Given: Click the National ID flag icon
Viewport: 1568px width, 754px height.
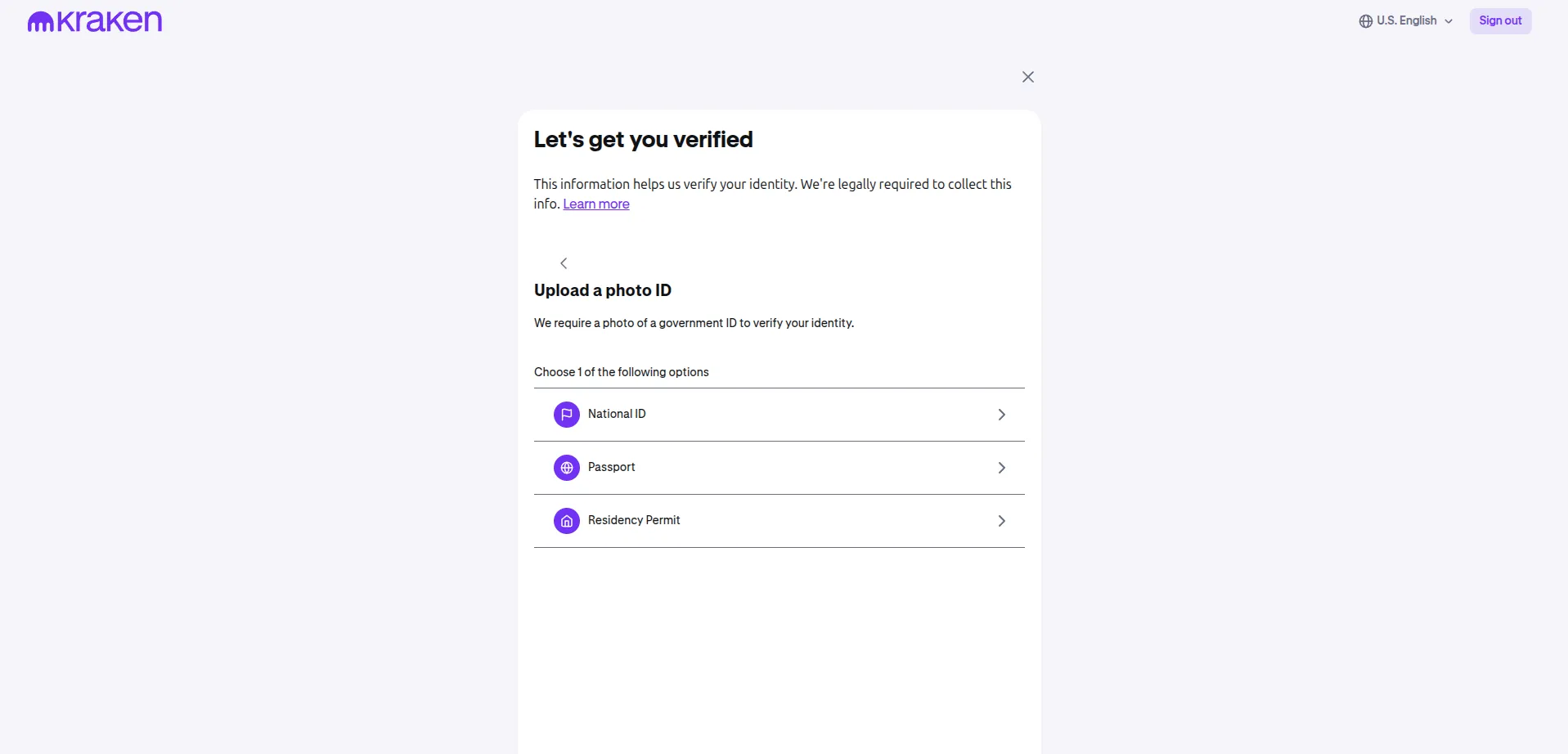Looking at the screenshot, I should [x=567, y=415].
